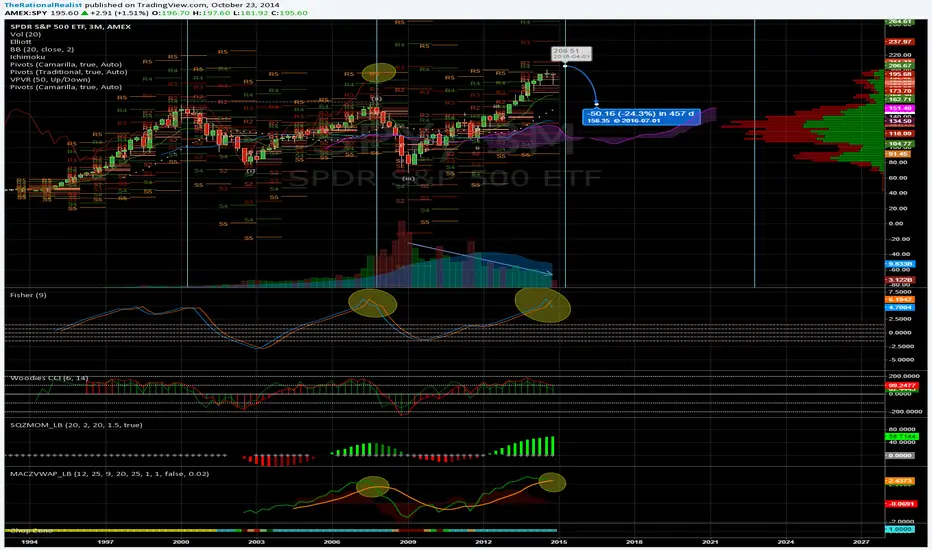Screen dimensions: 932x550
Task: Select the Fisher (9) pane label
Action: (x=28, y=295)
